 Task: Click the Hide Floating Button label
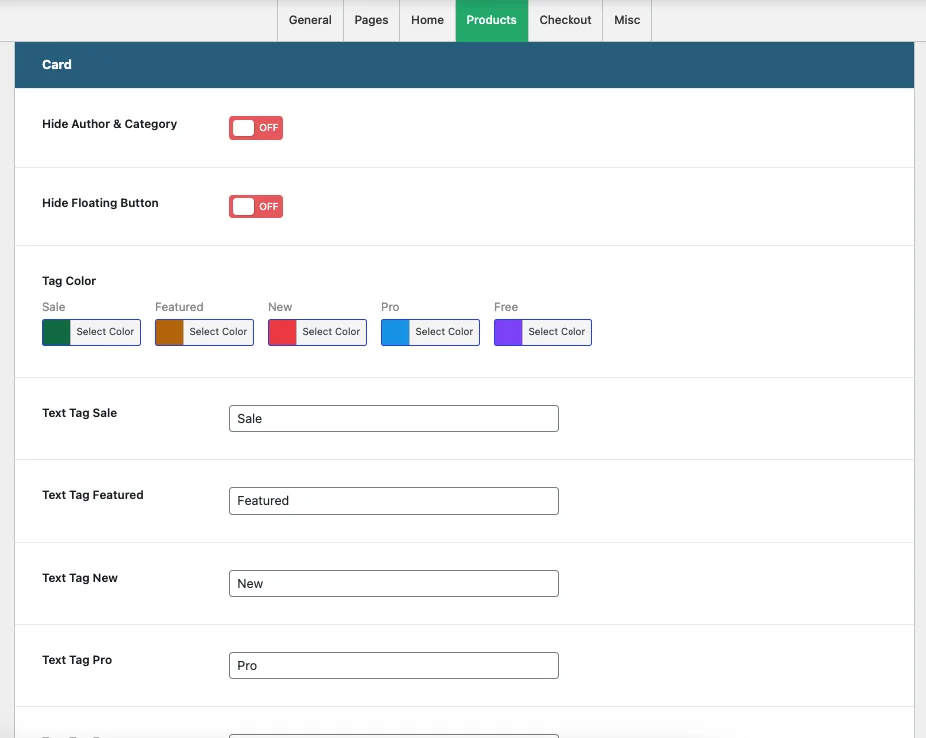pyautogui.click(x=100, y=203)
